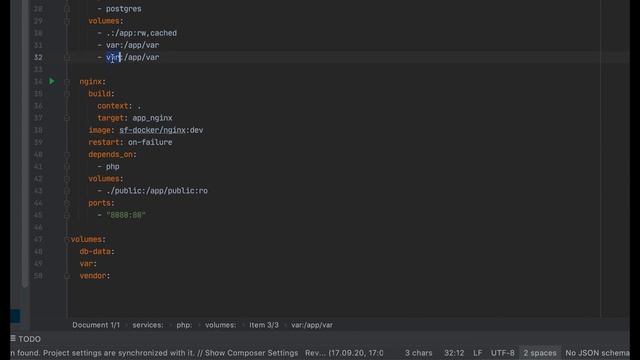Click the Rev... revision info in status bar

[344, 353]
